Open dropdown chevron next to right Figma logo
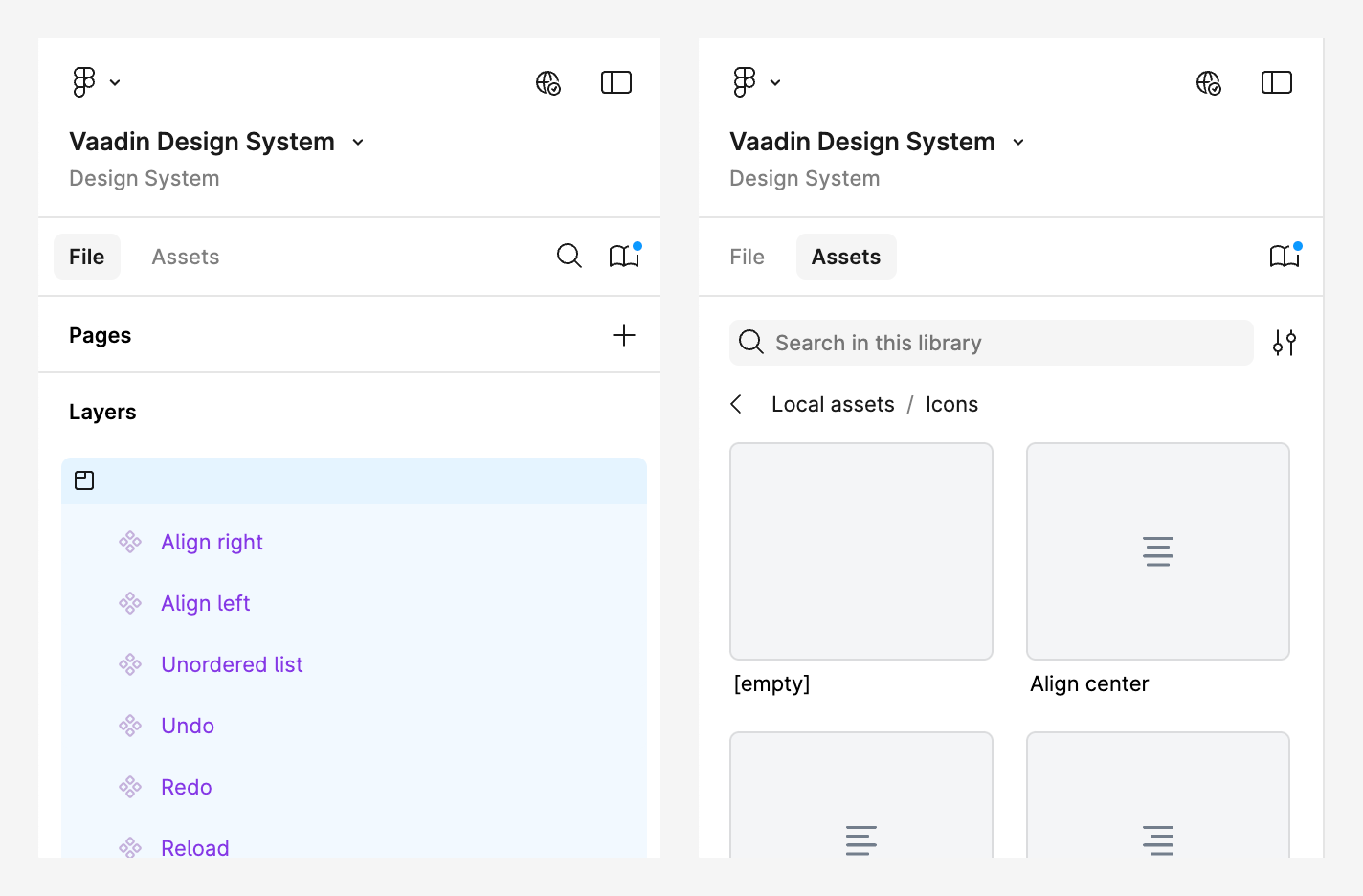 click(775, 82)
